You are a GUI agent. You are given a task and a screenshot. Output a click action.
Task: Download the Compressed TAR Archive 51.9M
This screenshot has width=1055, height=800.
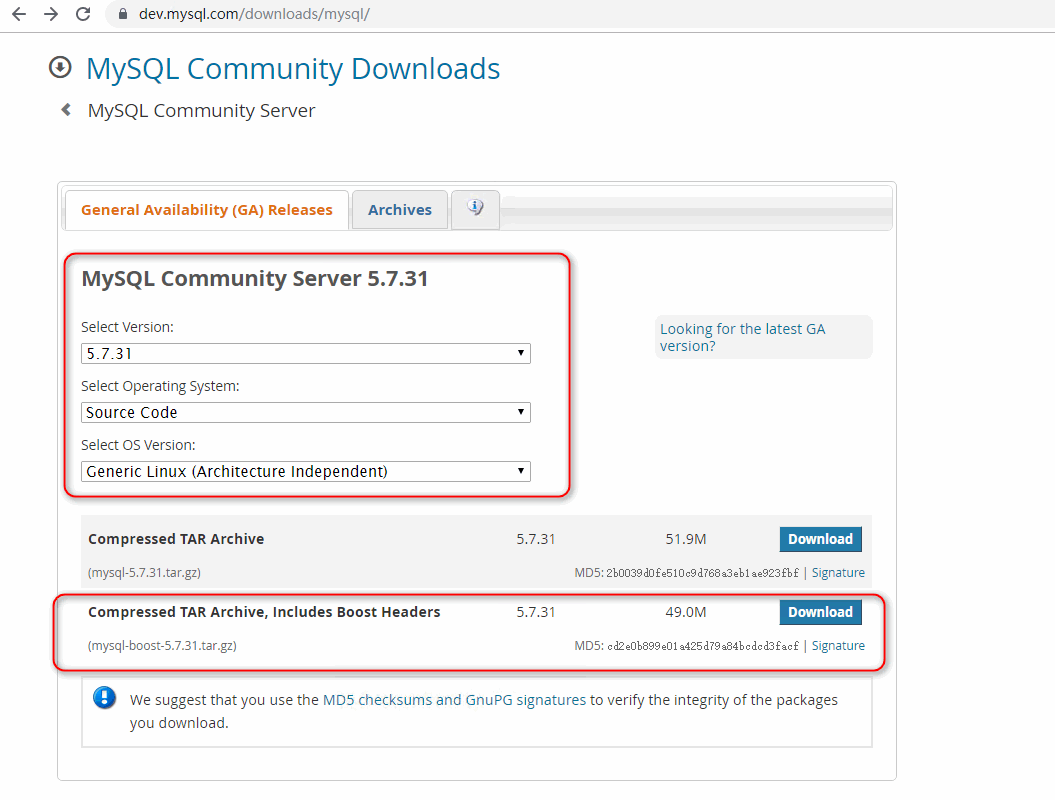(x=820, y=539)
